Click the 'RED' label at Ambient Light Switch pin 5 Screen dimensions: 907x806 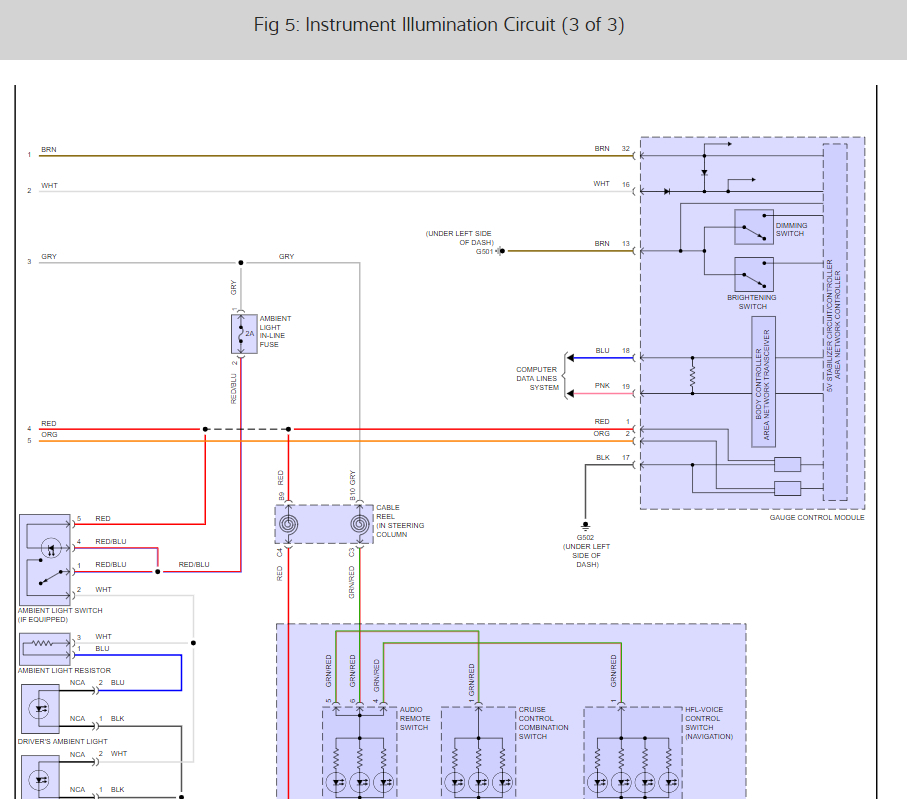tap(103, 518)
